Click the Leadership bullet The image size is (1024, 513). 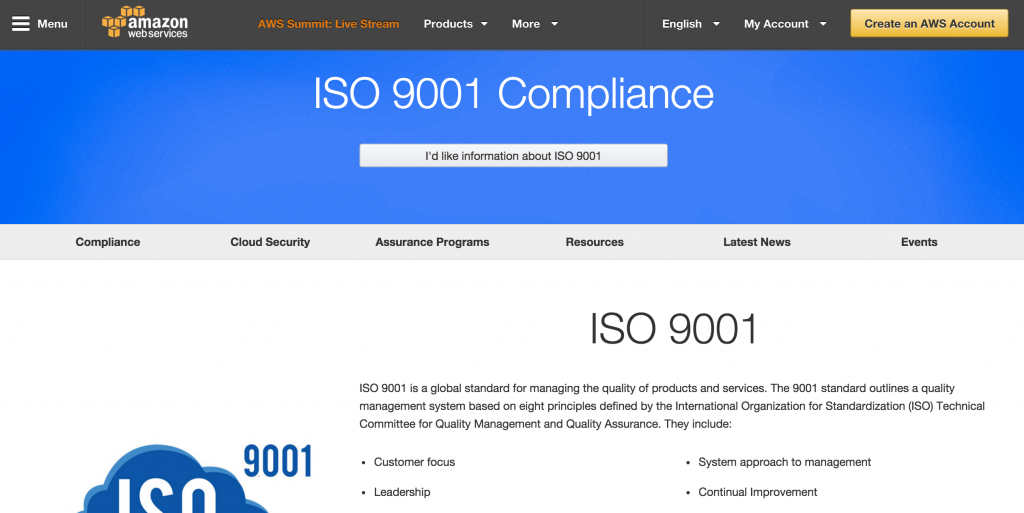pos(402,492)
